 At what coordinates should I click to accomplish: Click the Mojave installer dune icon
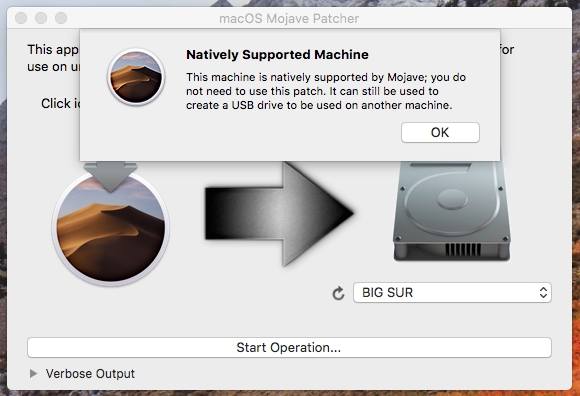coord(110,228)
